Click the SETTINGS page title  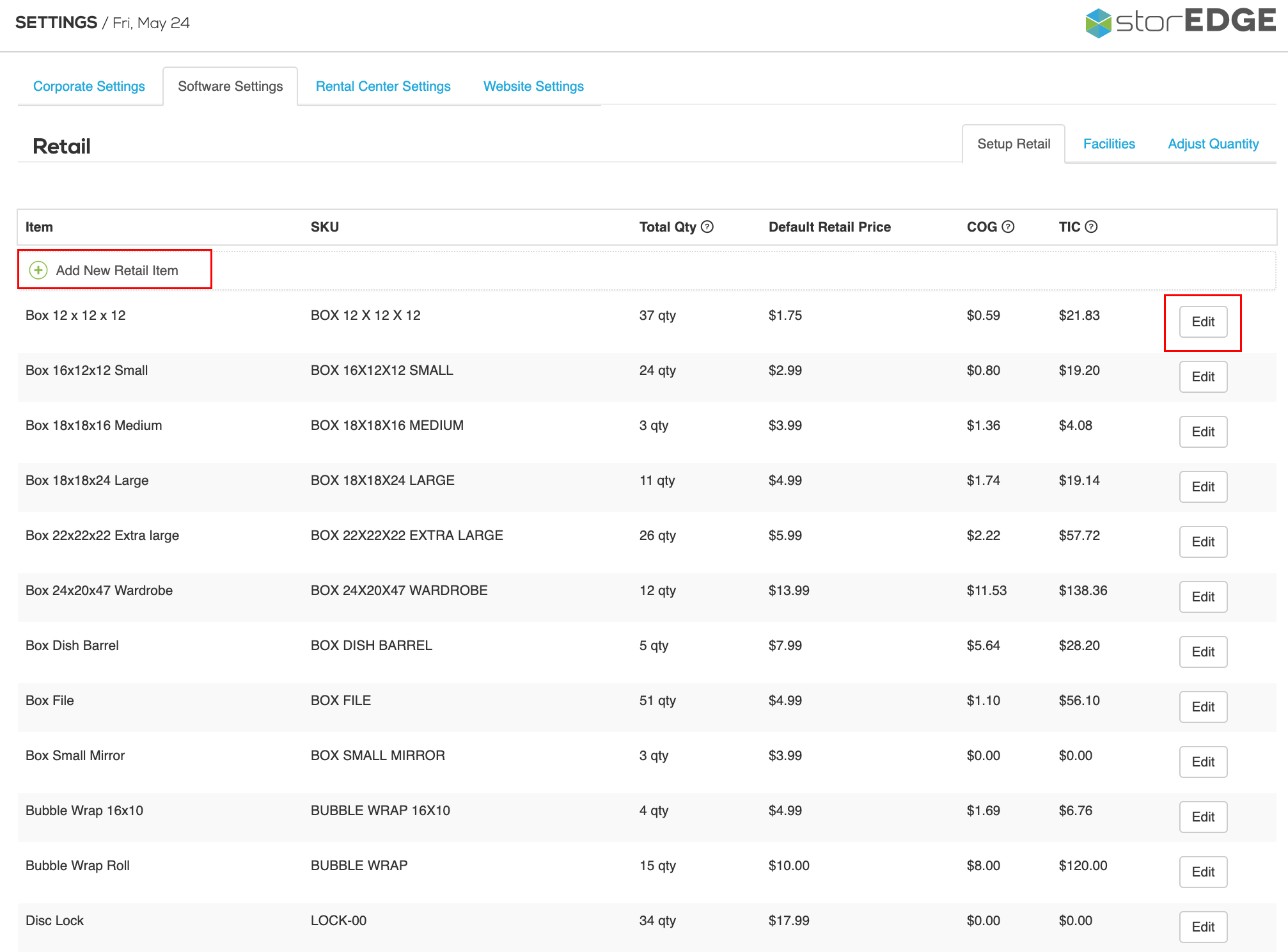pyautogui.click(x=56, y=22)
